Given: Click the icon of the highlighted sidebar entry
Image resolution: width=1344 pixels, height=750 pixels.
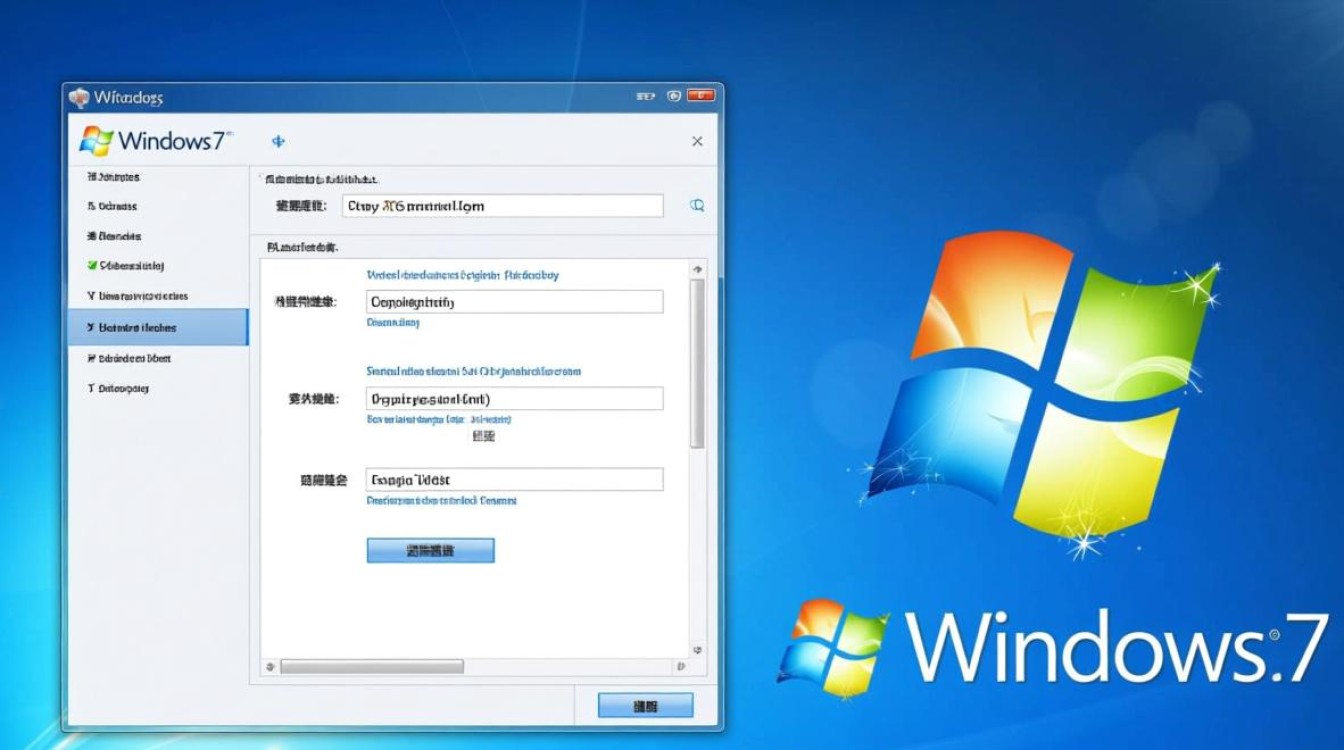Looking at the screenshot, I should [91, 327].
